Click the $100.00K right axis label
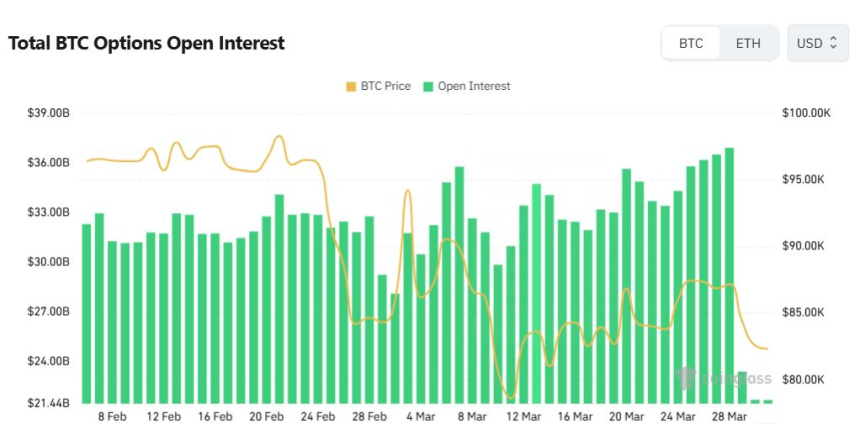 point(807,114)
